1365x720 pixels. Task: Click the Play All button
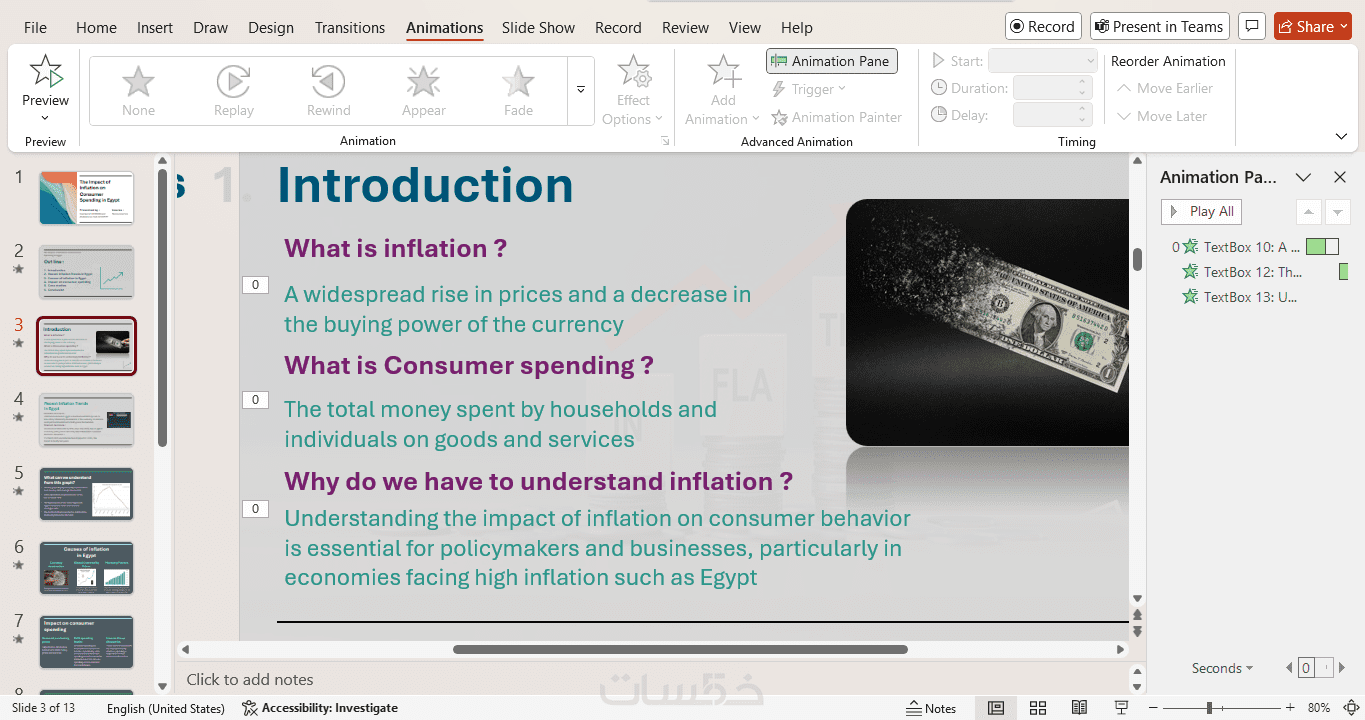(1201, 211)
